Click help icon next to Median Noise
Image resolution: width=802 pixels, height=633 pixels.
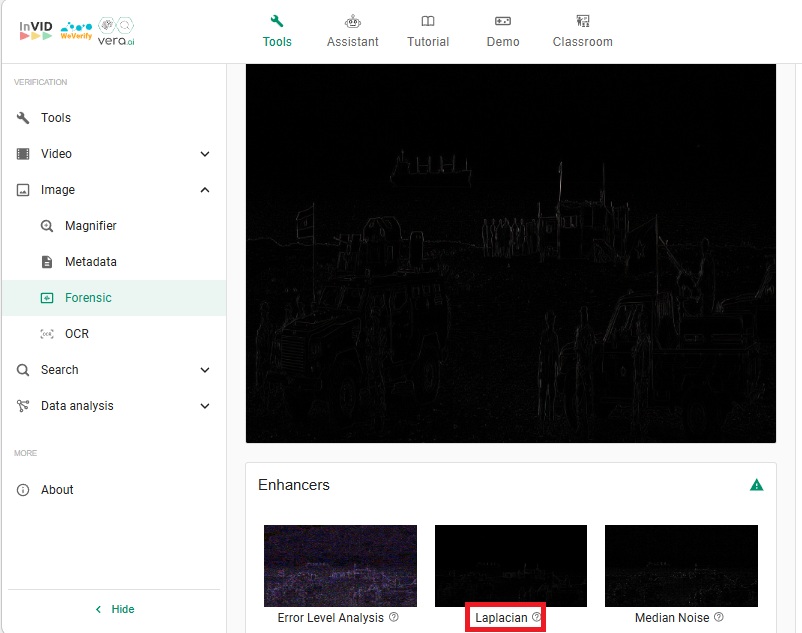[x=719, y=618]
